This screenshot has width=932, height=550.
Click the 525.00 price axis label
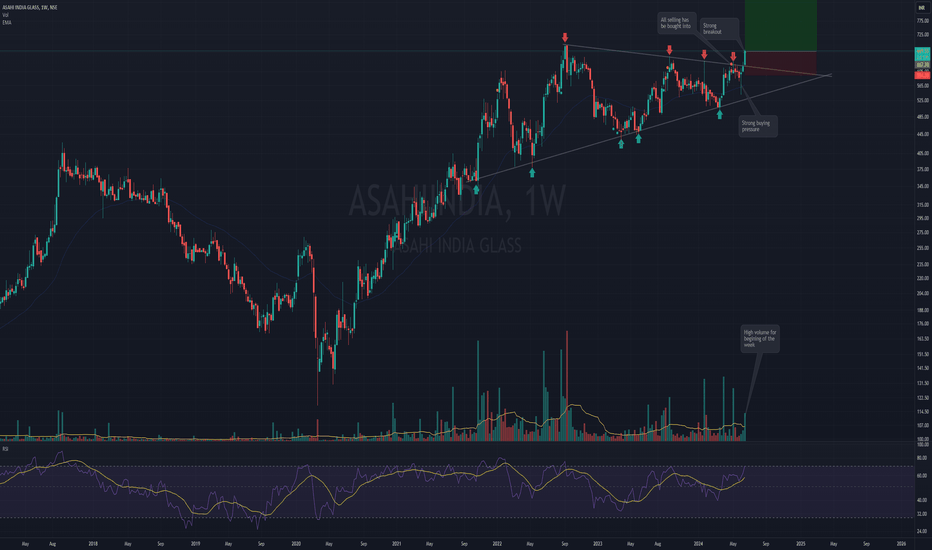tap(922, 100)
